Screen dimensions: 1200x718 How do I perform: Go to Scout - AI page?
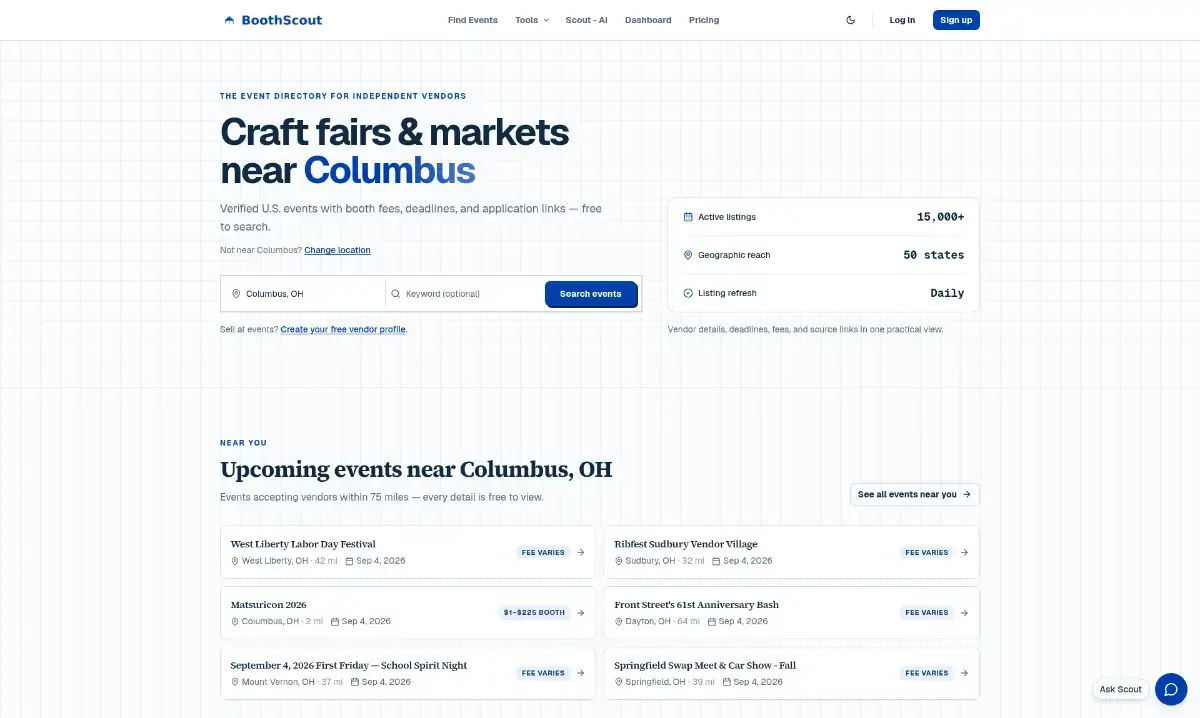[586, 20]
